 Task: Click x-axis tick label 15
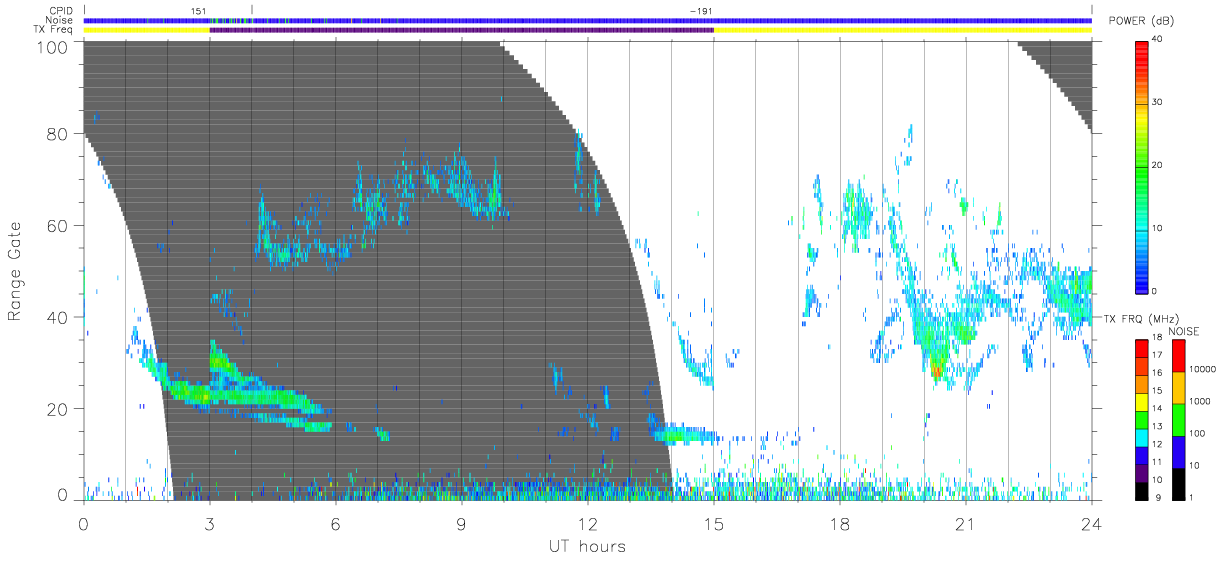[713, 524]
